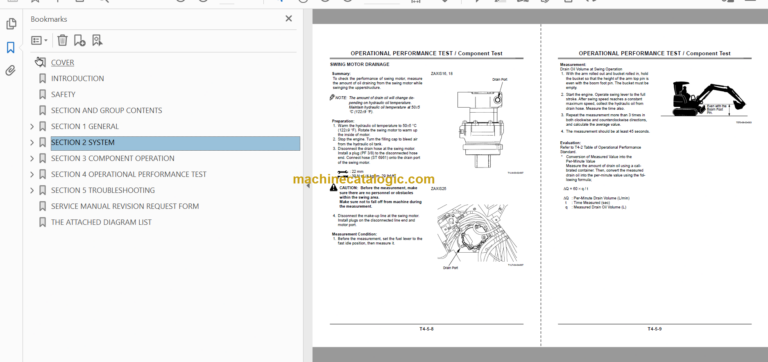Screen dimensions: 768x362
Task: Open the Page Thumbnails panel icon
Action: pyautogui.click(x=11, y=24)
